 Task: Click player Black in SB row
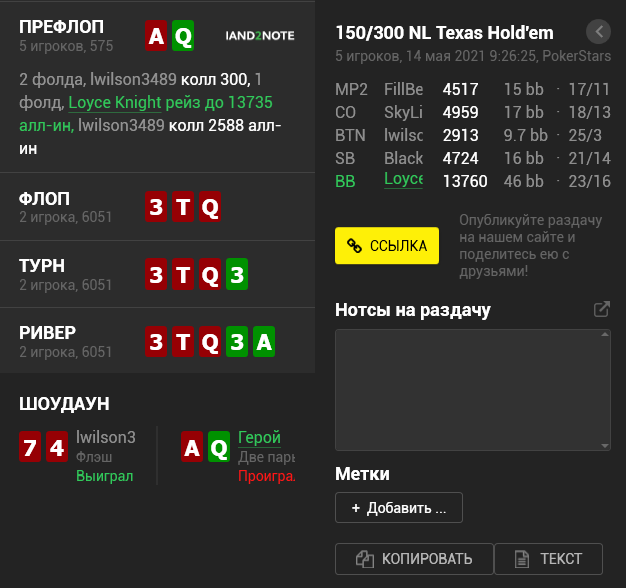pyautogui.click(x=403, y=158)
